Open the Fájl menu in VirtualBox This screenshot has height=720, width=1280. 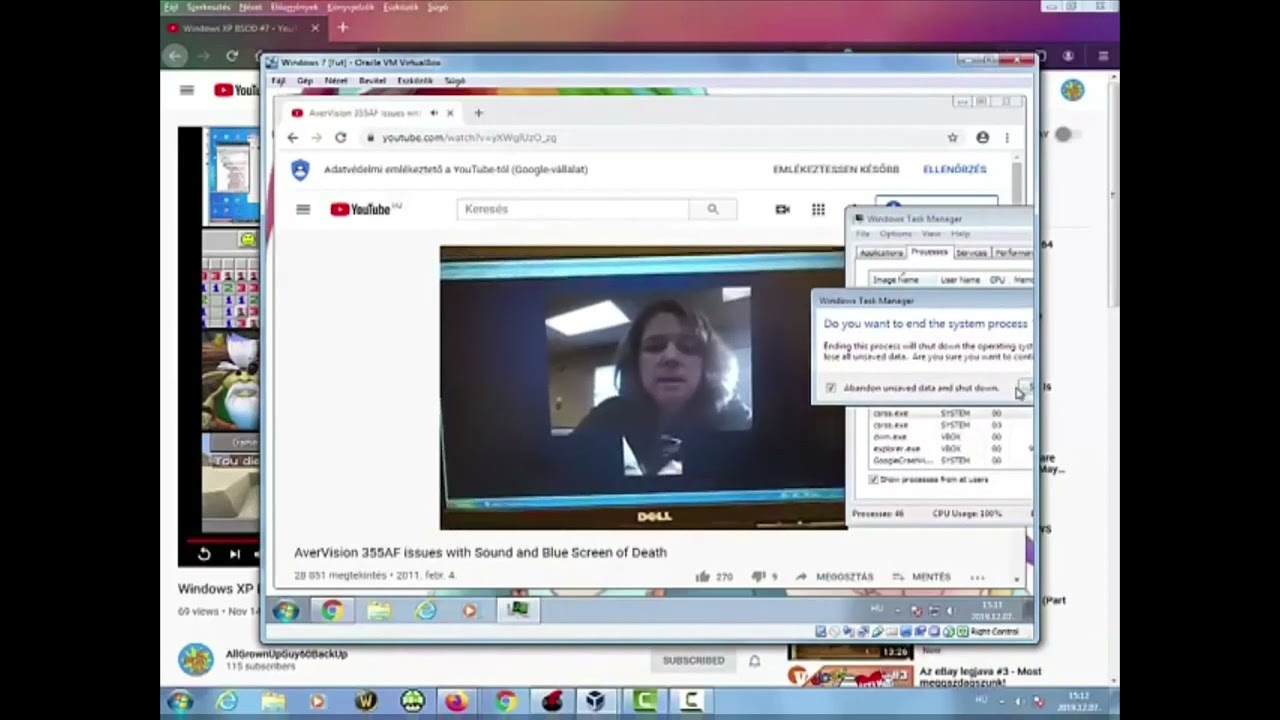tap(278, 80)
